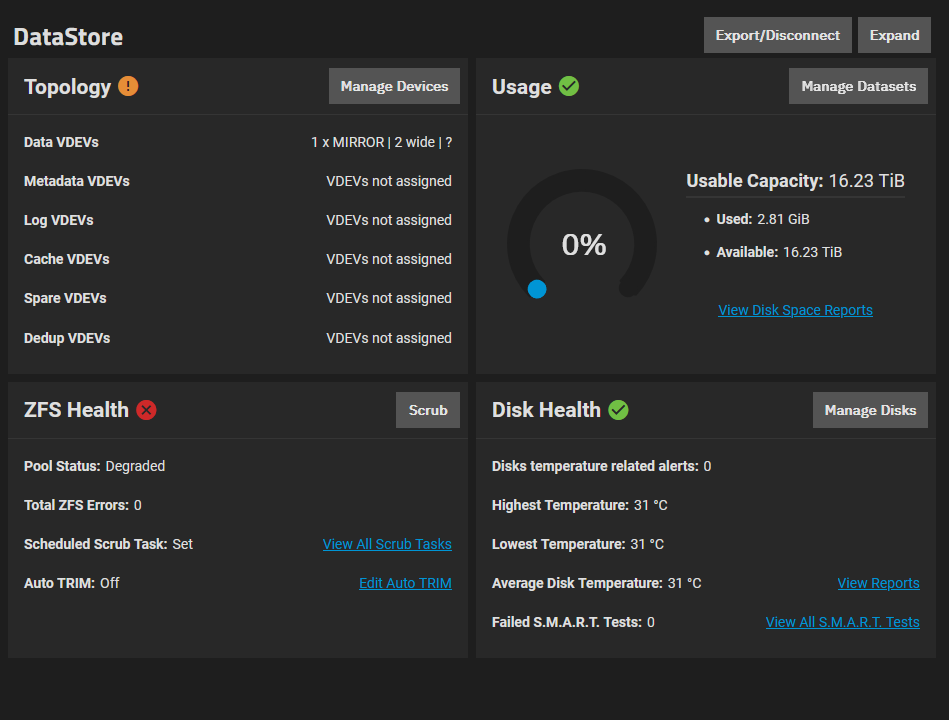Click the Usage green checkmark icon
Screen dimensions: 949x720
[x=569, y=87]
